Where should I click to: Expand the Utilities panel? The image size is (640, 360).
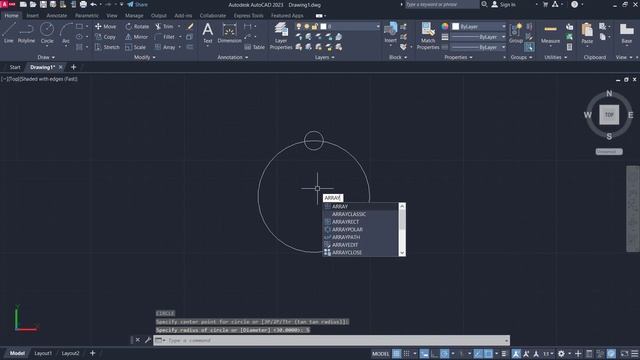pyautogui.click(x=556, y=58)
